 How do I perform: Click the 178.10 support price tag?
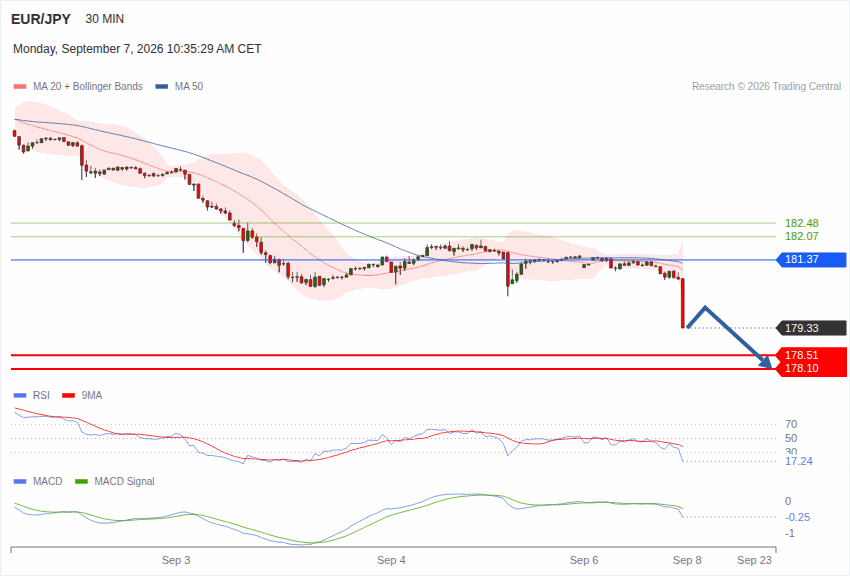[x=812, y=369]
